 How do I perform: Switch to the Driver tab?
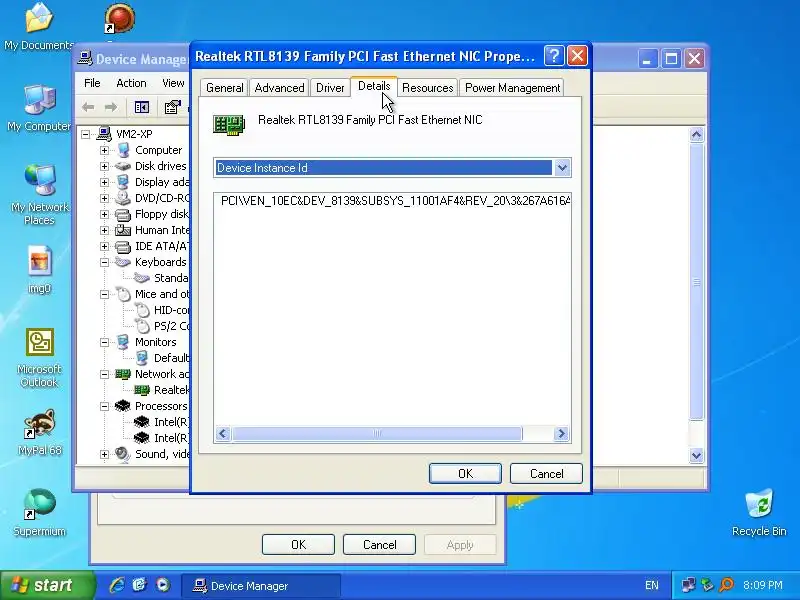click(x=330, y=88)
